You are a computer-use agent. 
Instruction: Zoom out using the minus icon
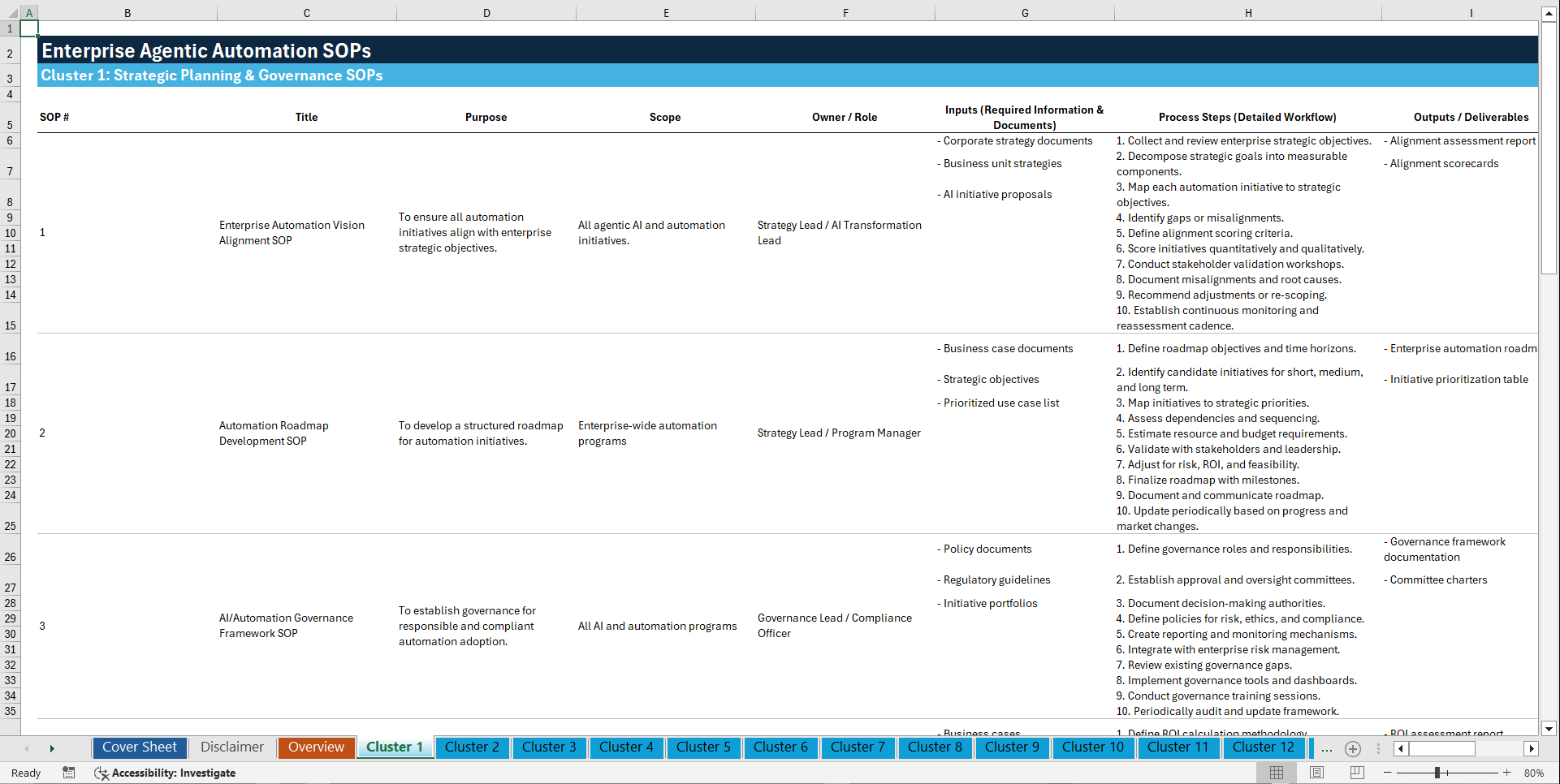pyautogui.click(x=1388, y=773)
